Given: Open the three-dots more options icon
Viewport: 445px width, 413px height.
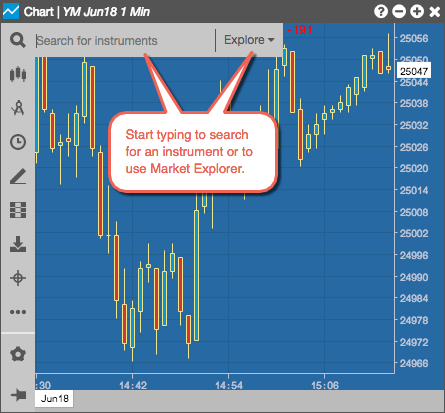Looking at the screenshot, I should coord(18,312).
